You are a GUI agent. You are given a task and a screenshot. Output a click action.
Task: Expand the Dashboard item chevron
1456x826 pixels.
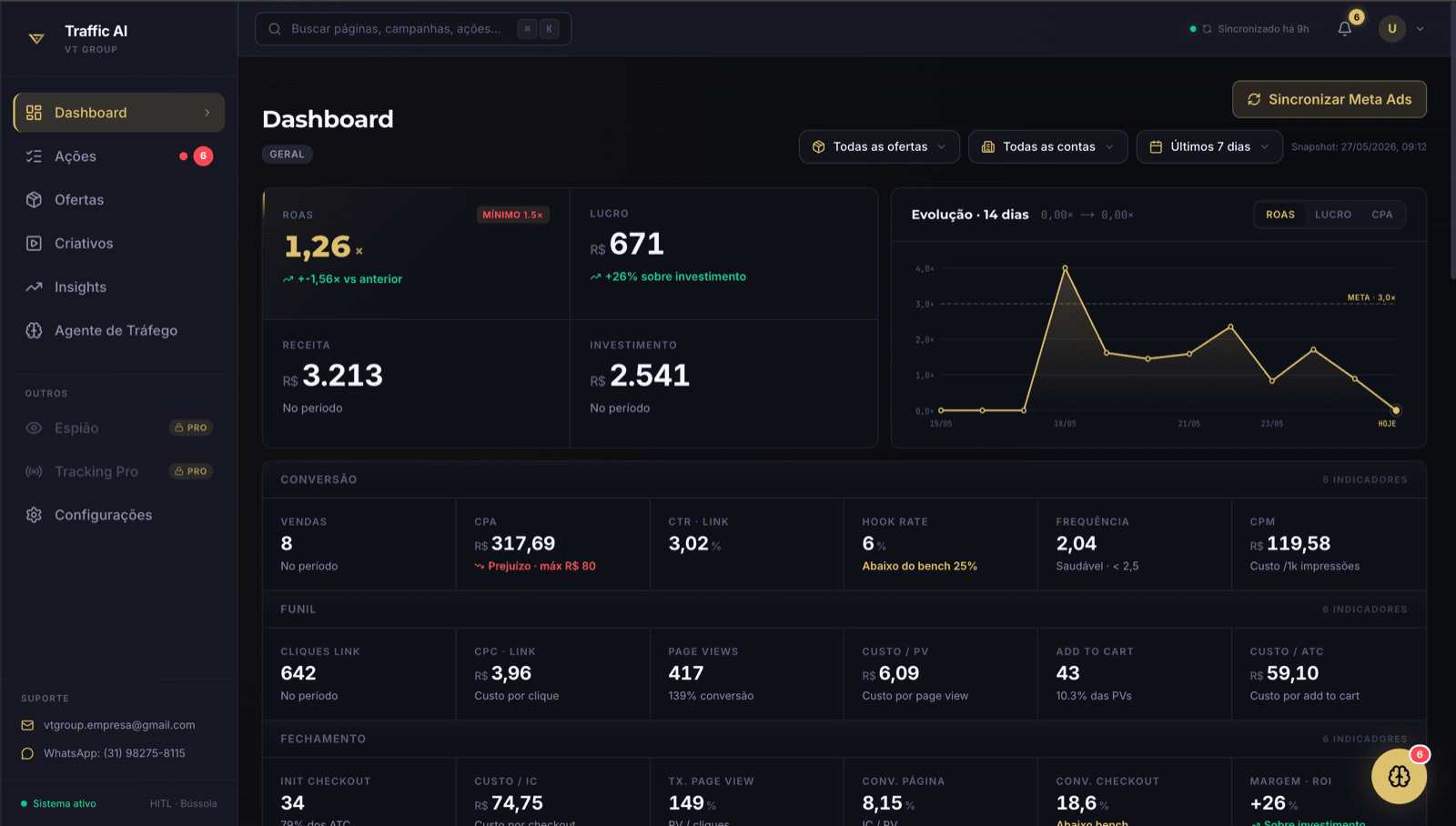[x=207, y=113]
